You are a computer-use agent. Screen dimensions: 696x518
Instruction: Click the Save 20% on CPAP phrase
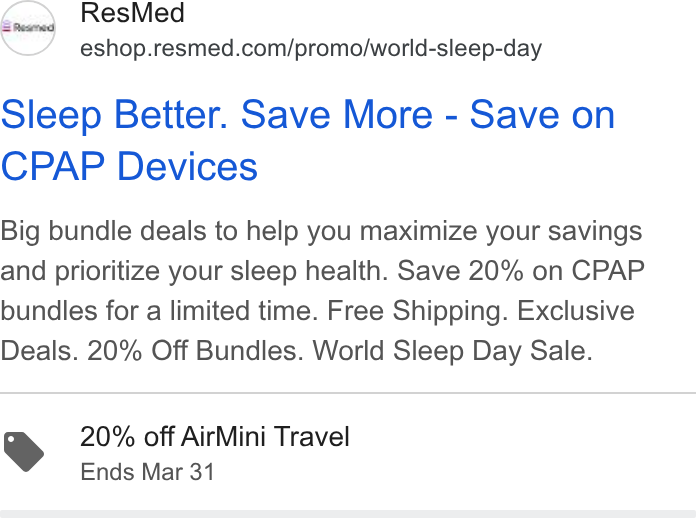[521, 271]
